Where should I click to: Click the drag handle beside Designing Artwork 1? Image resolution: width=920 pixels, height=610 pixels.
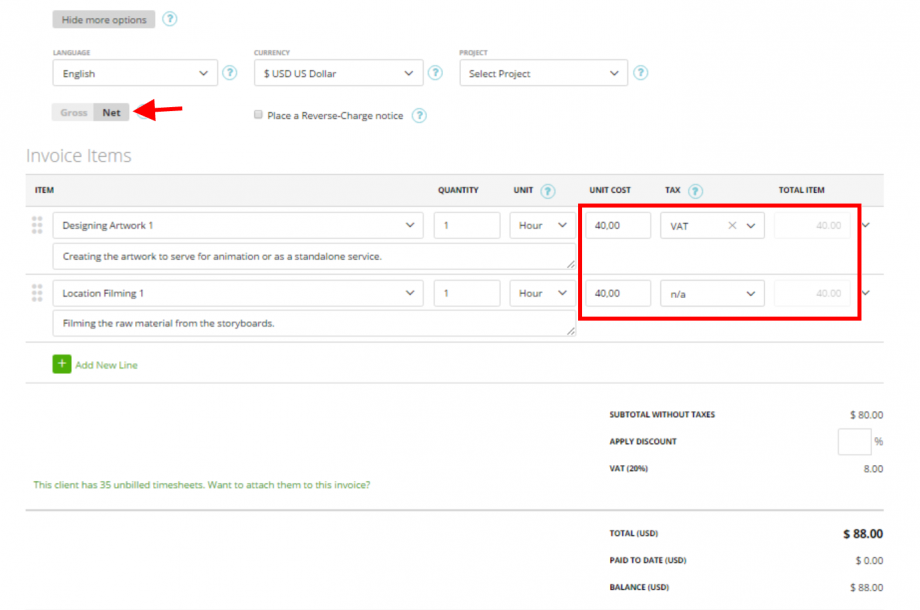point(37,224)
